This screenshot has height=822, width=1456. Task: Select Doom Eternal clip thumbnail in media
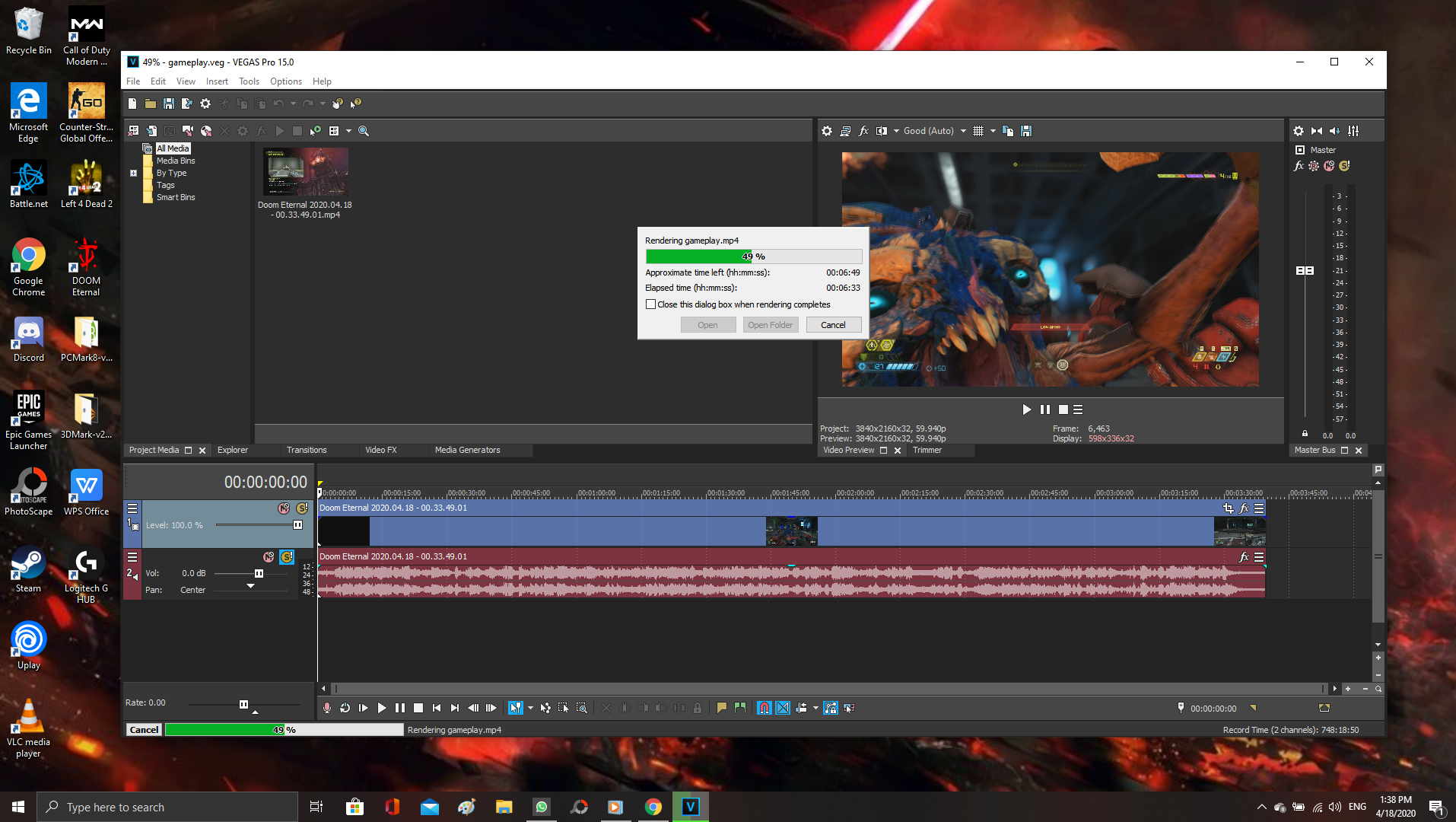click(306, 172)
